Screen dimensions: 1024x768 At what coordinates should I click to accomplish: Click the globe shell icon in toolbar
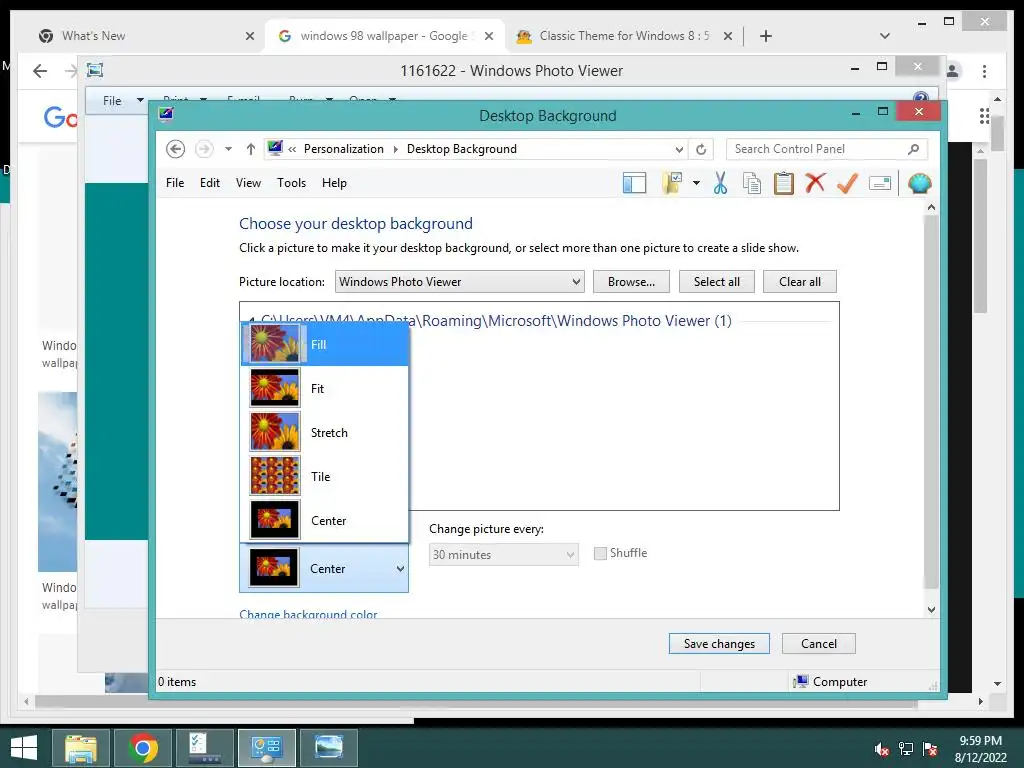(x=920, y=184)
